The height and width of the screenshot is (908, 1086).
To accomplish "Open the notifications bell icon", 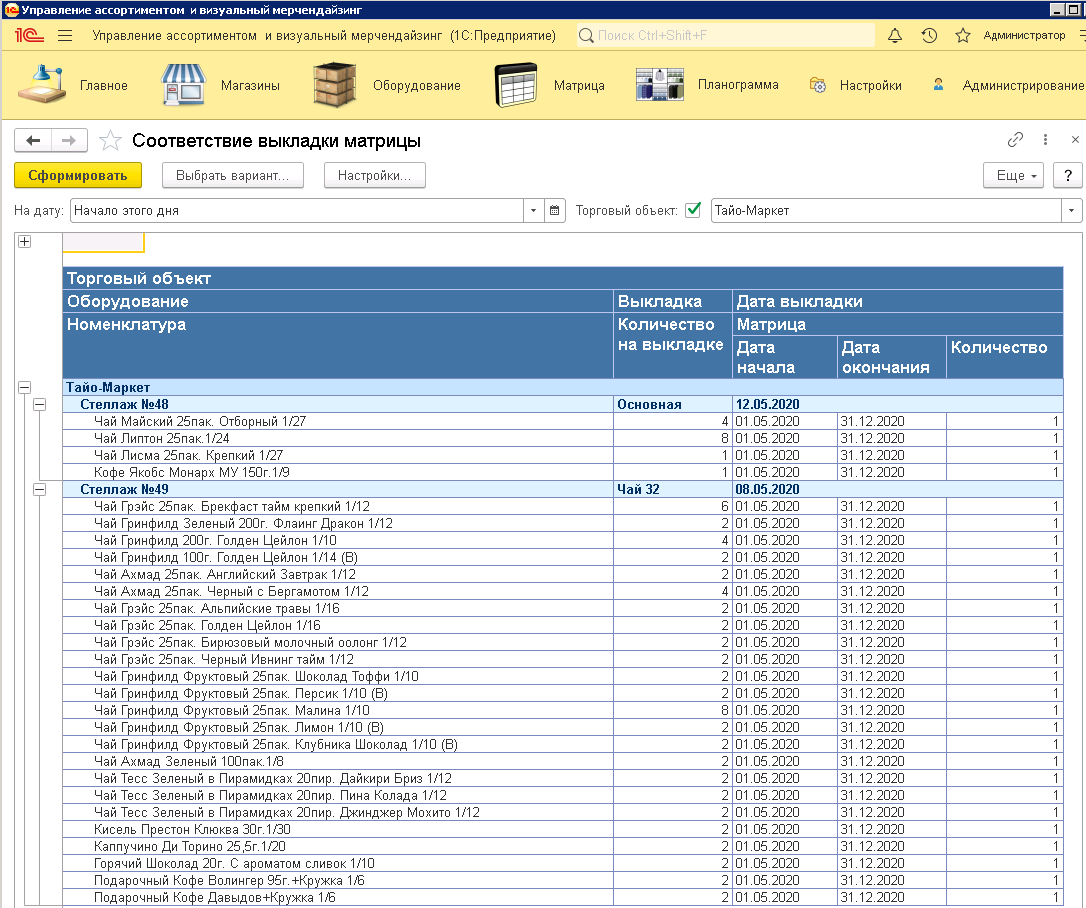I will pos(895,35).
